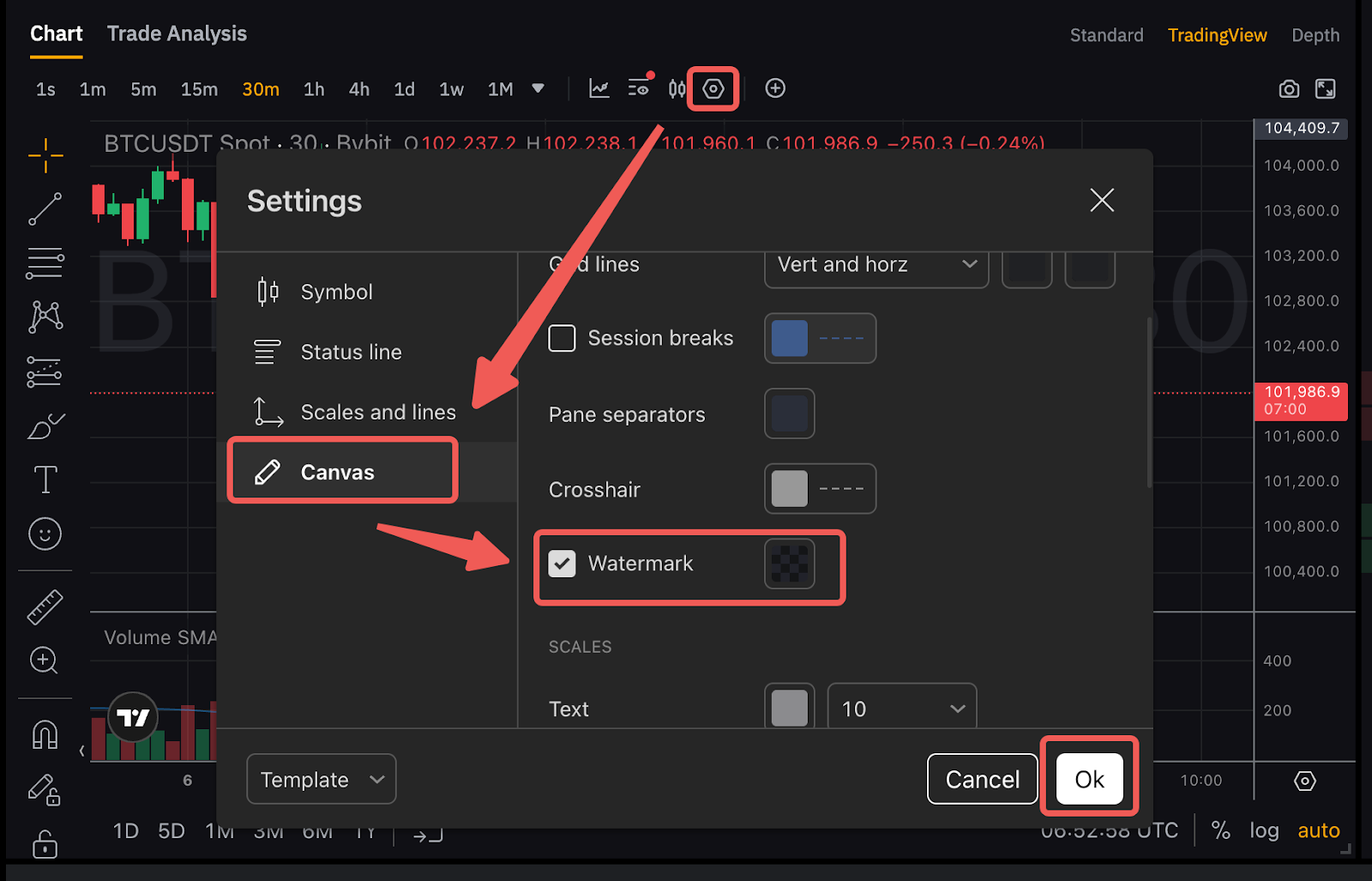Open the Scales and lines settings section
Image resolution: width=1372 pixels, height=881 pixels.
pyautogui.click(x=377, y=413)
